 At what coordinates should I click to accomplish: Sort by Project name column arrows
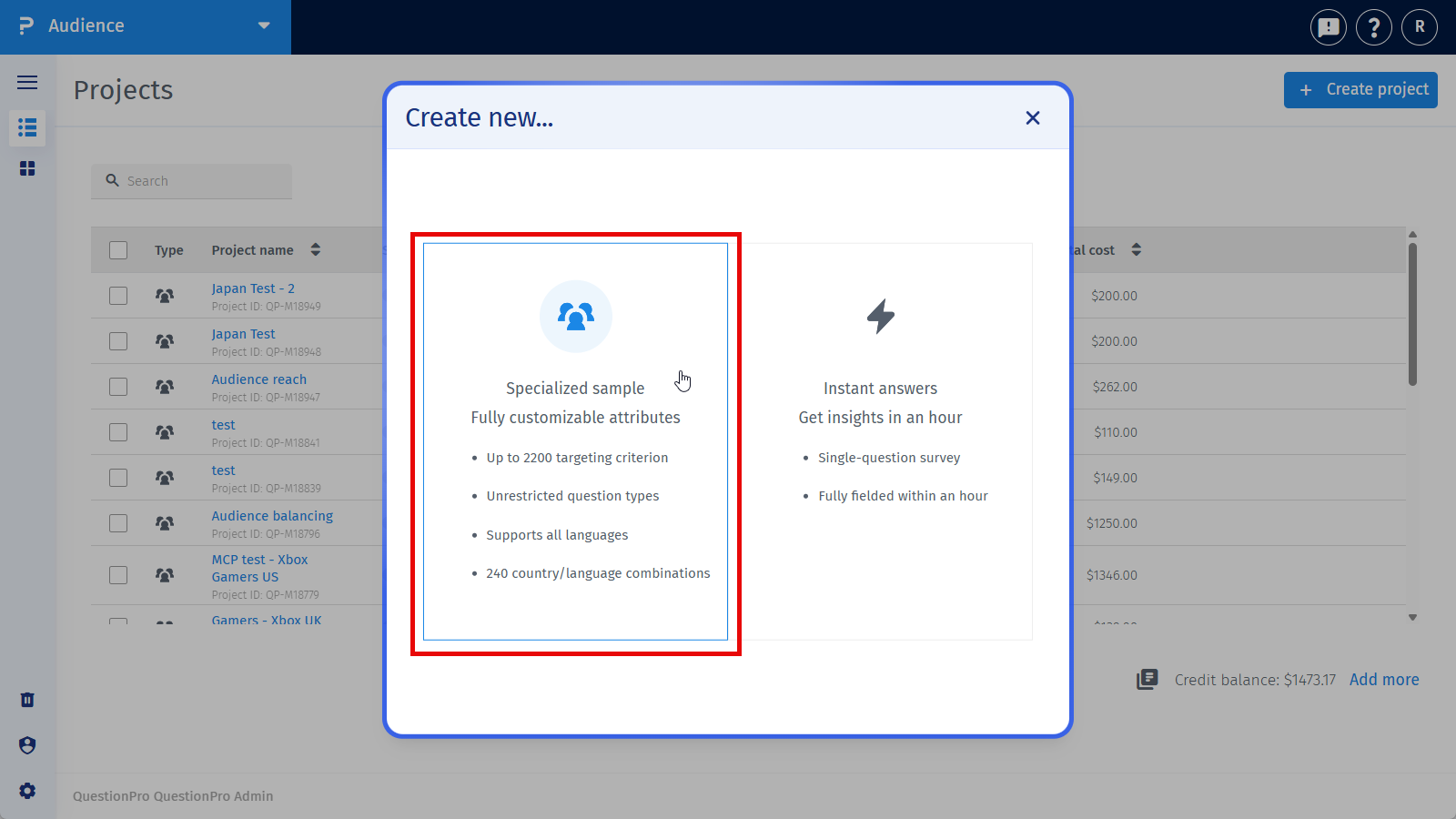point(316,249)
